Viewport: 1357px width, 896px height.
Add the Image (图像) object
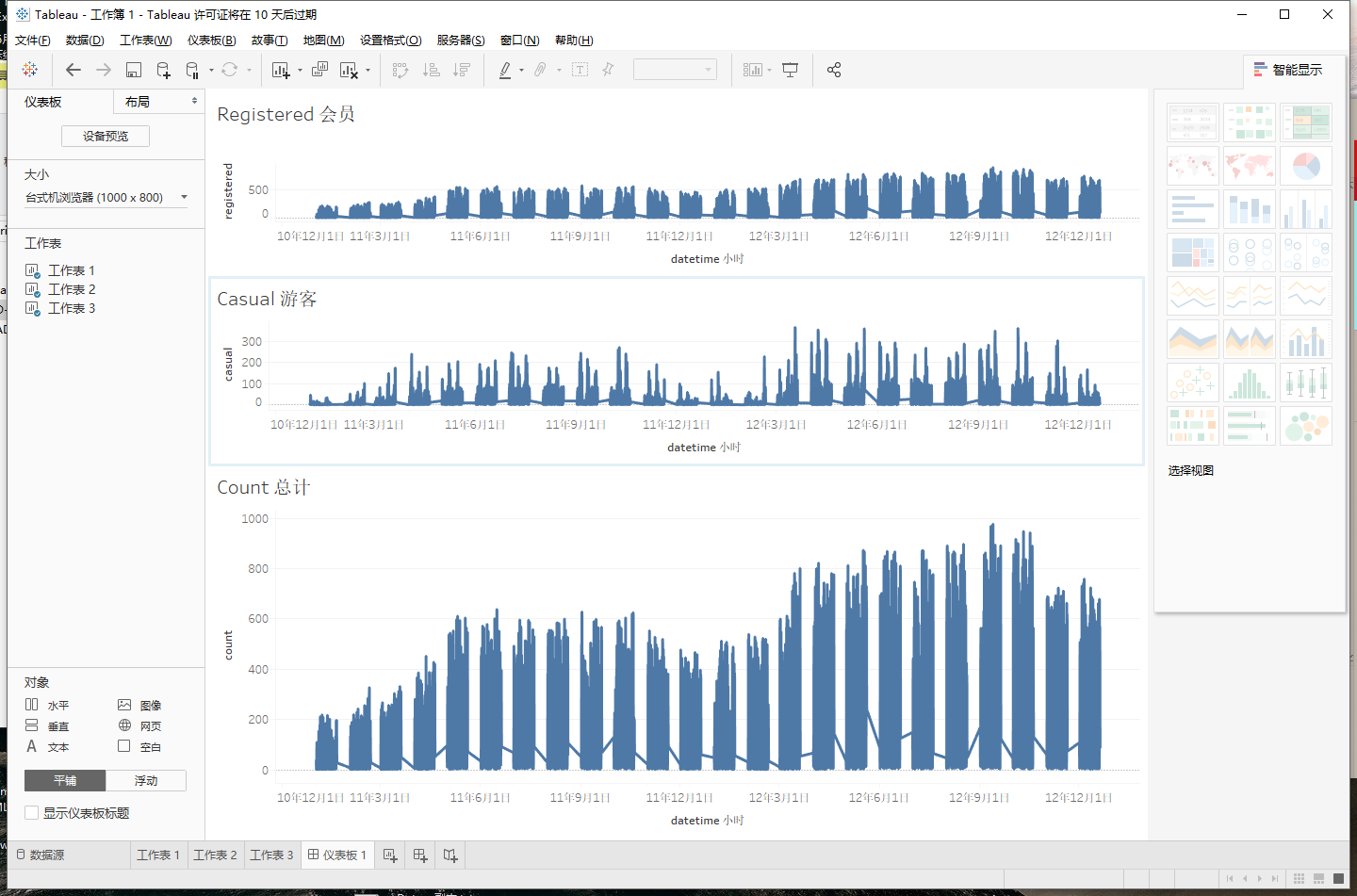click(139, 705)
